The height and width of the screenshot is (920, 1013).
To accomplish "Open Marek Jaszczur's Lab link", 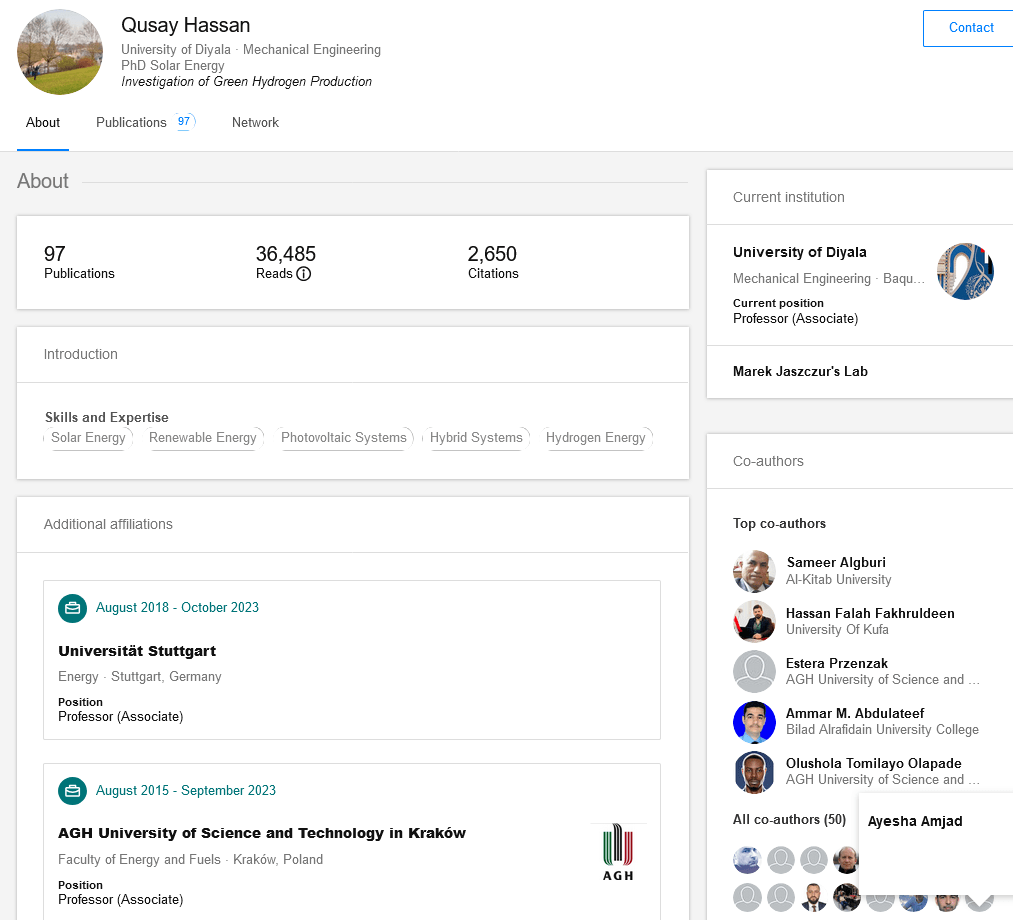I will pos(800,371).
